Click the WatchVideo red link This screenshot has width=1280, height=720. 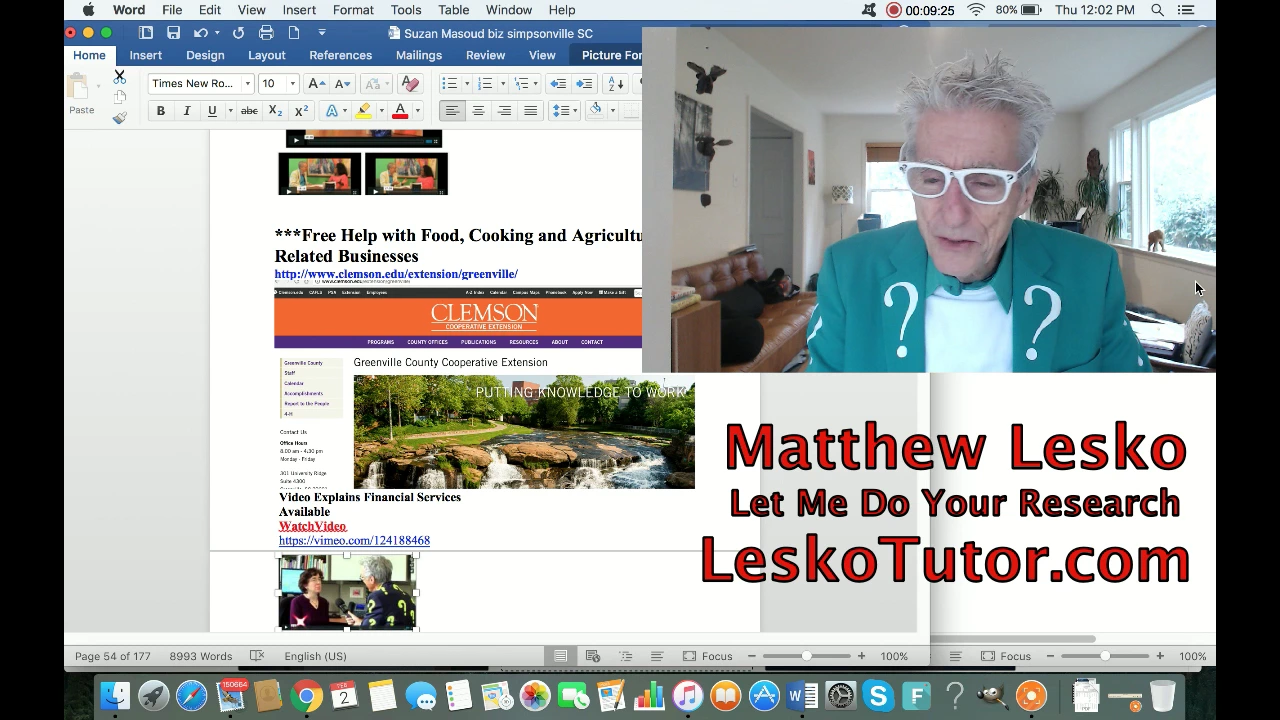(x=312, y=526)
